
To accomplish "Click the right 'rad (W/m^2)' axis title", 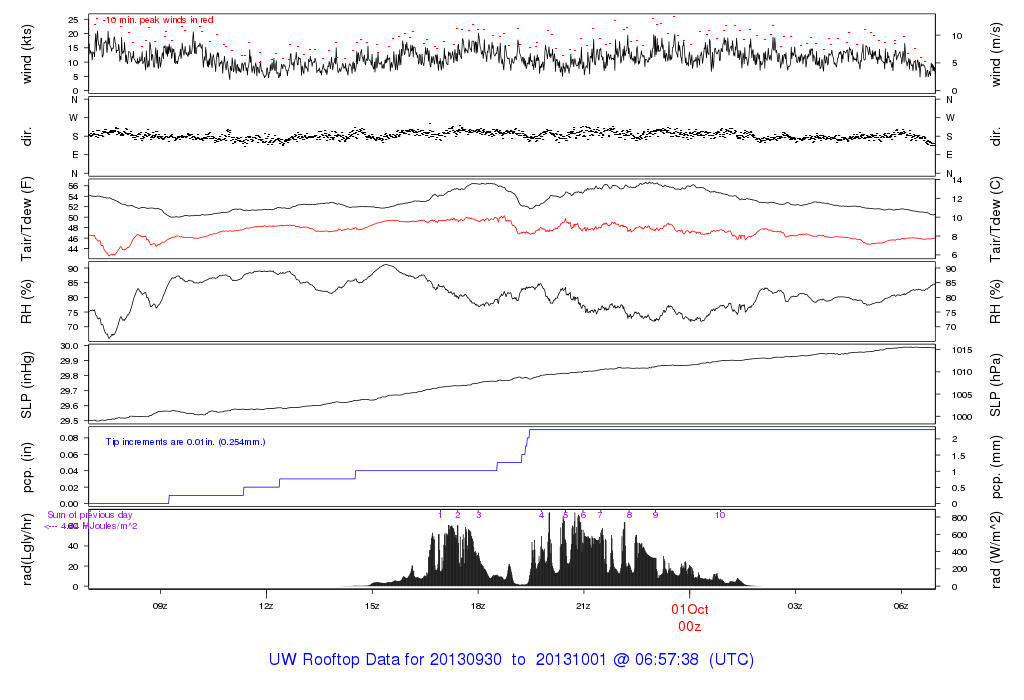I will tap(996, 550).
